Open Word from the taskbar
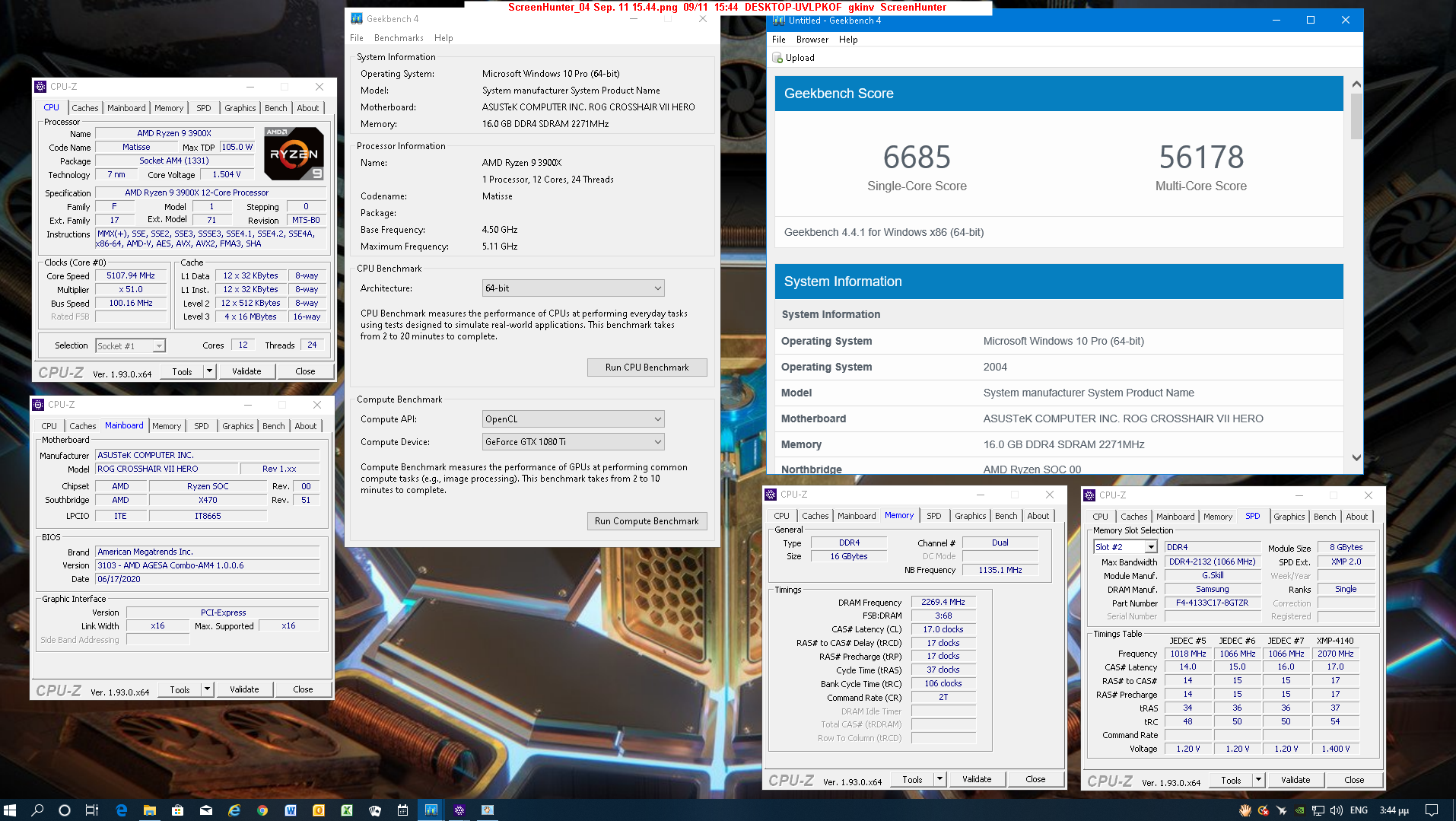 pos(290,810)
